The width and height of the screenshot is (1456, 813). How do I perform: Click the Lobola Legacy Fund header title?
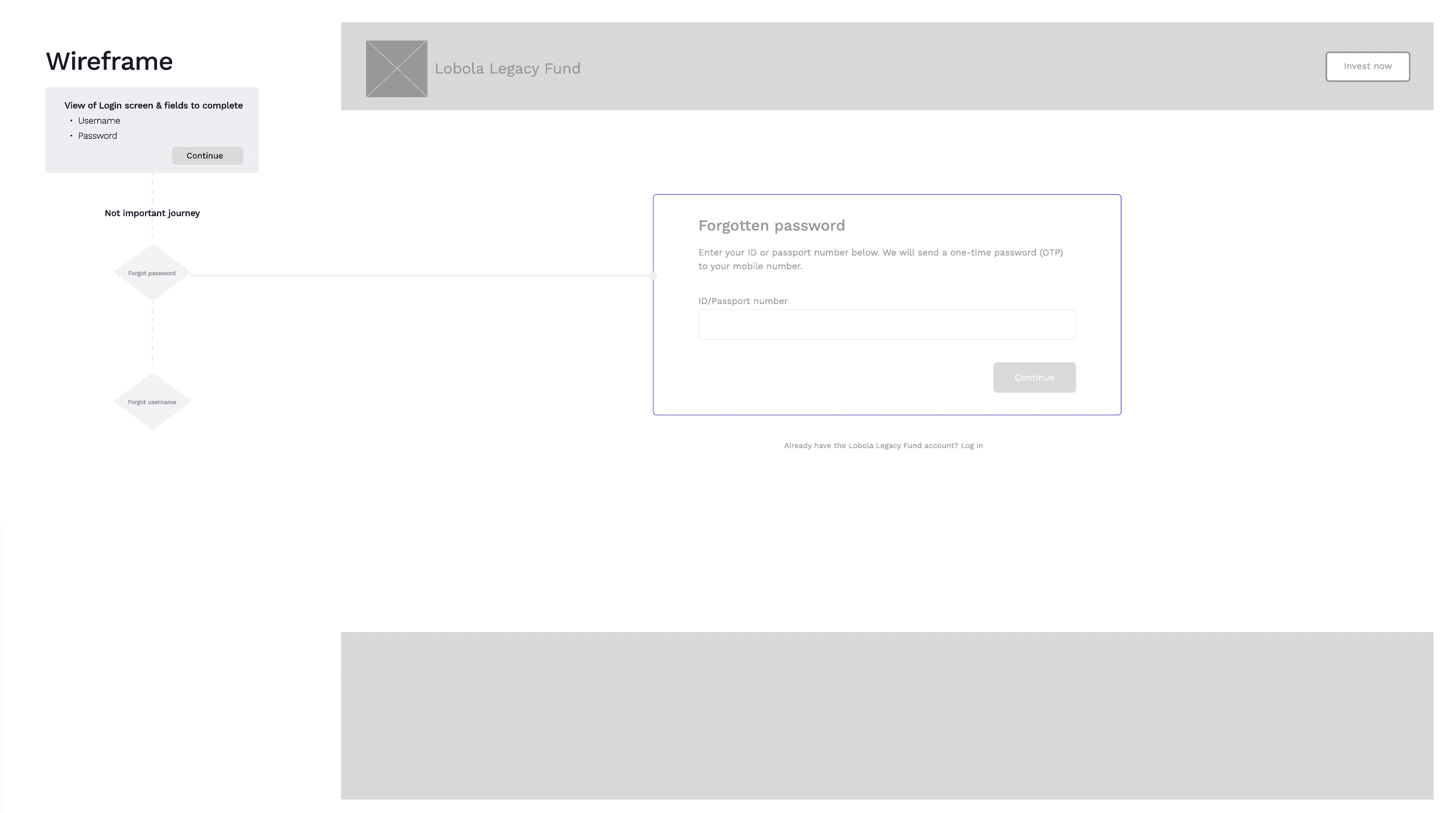507,69
